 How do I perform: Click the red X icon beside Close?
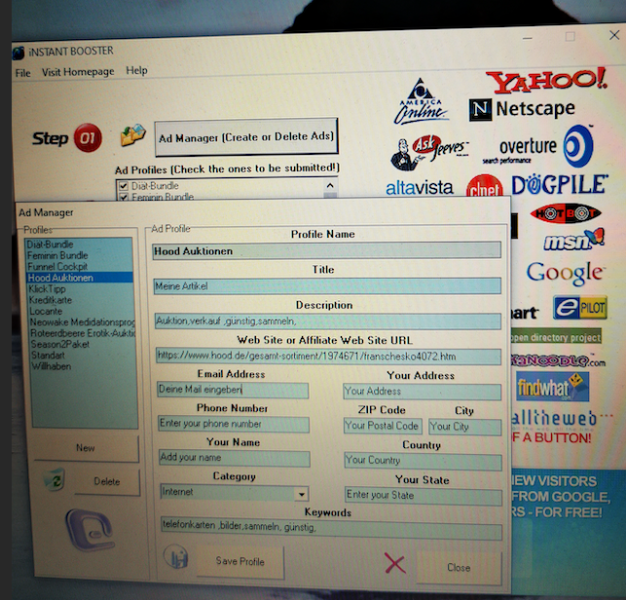click(x=395, y=564)
